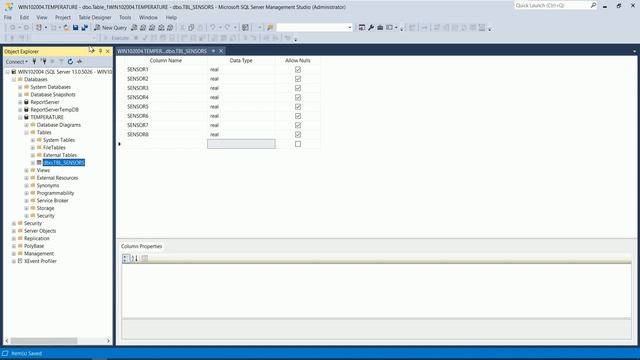Click the empty Data Type cell in new row
The width and height of the screenshot is (640, 360).
241,144
